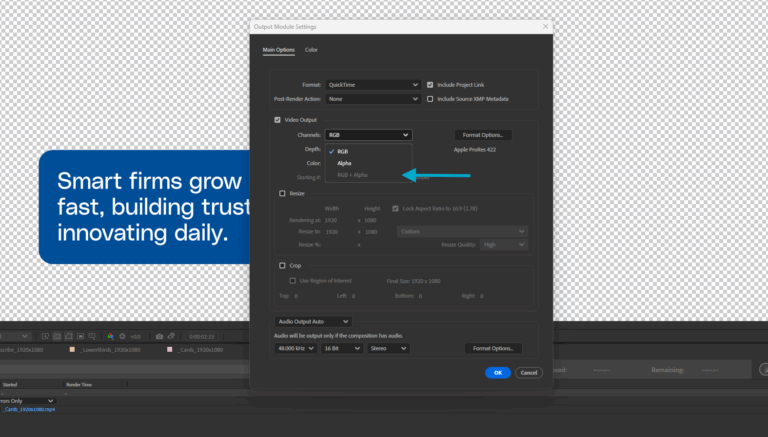Close the Output Module Settings dialog

[545, 26]
